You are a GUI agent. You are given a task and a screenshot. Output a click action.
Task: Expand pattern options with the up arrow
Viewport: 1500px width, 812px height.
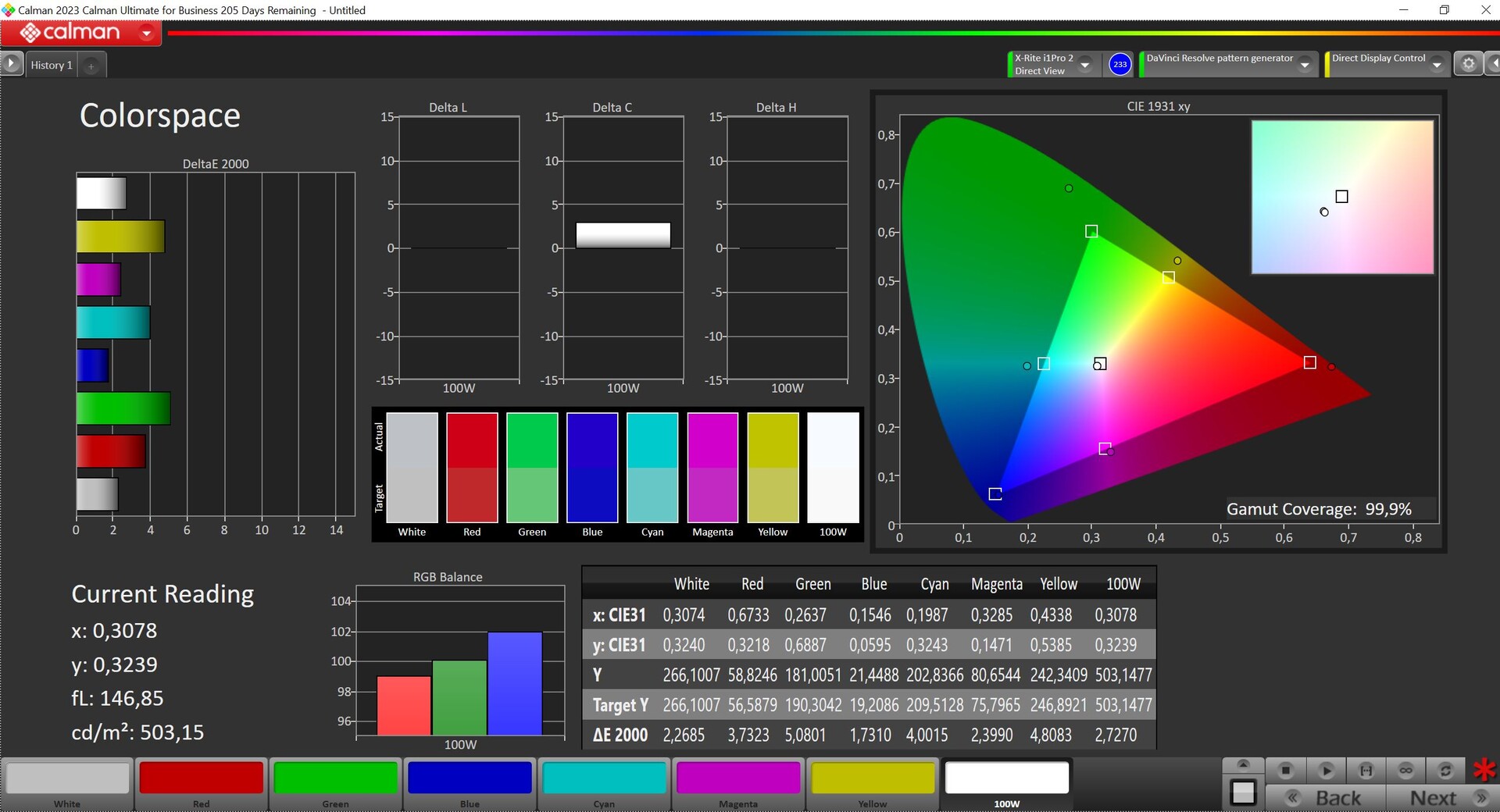[x=1243, y=764]
